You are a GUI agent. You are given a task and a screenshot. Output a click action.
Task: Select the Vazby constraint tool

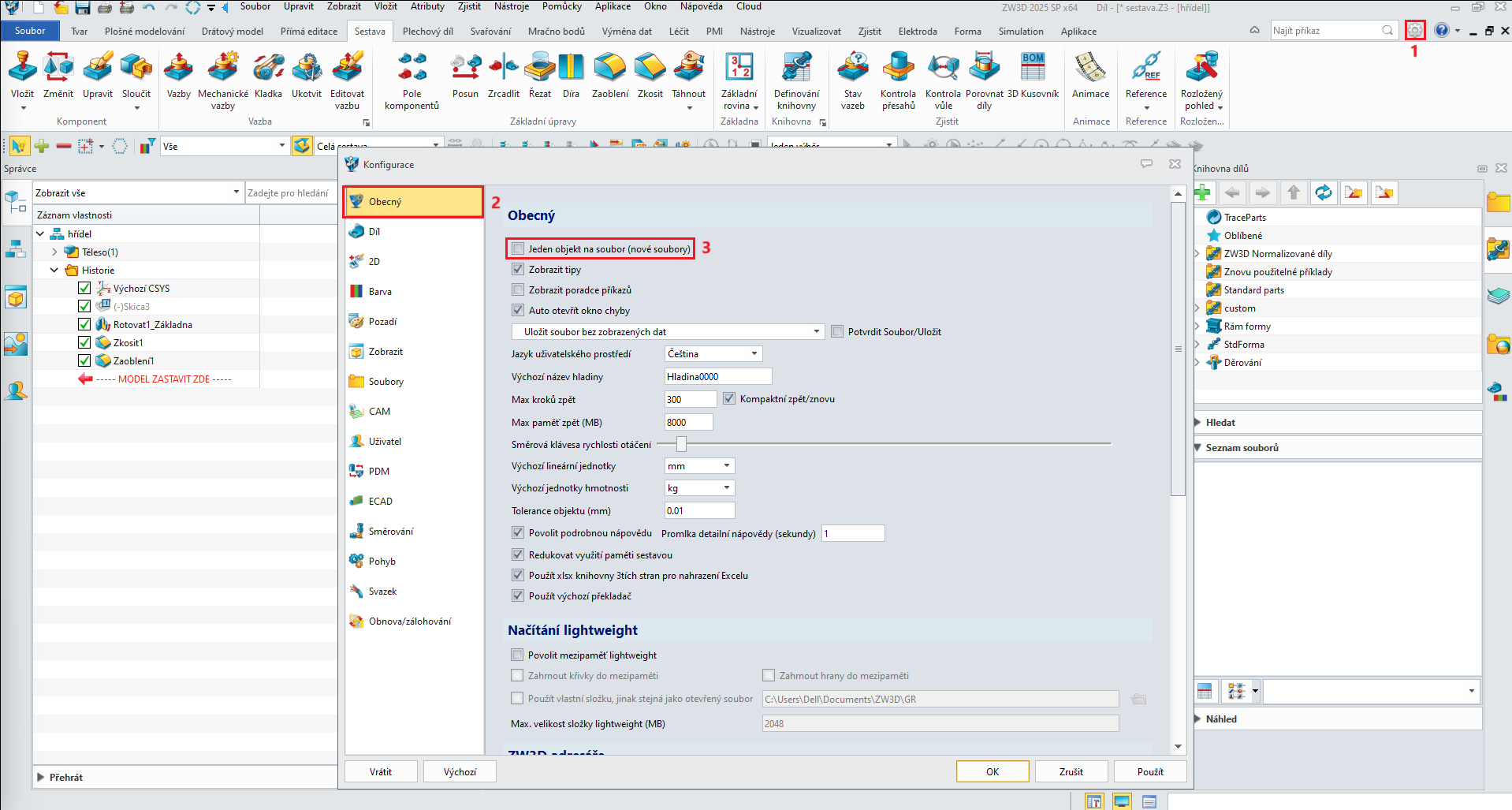[x=179, y=69]
